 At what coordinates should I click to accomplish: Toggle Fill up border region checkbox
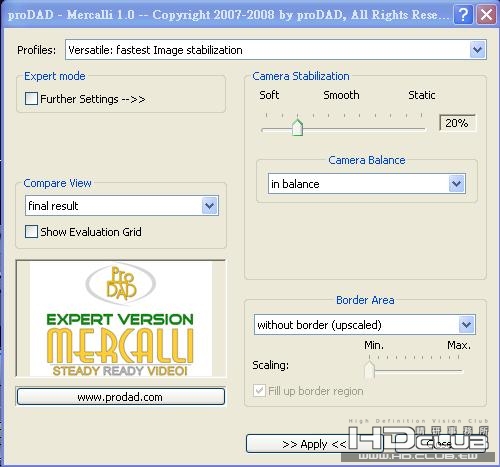259,390
